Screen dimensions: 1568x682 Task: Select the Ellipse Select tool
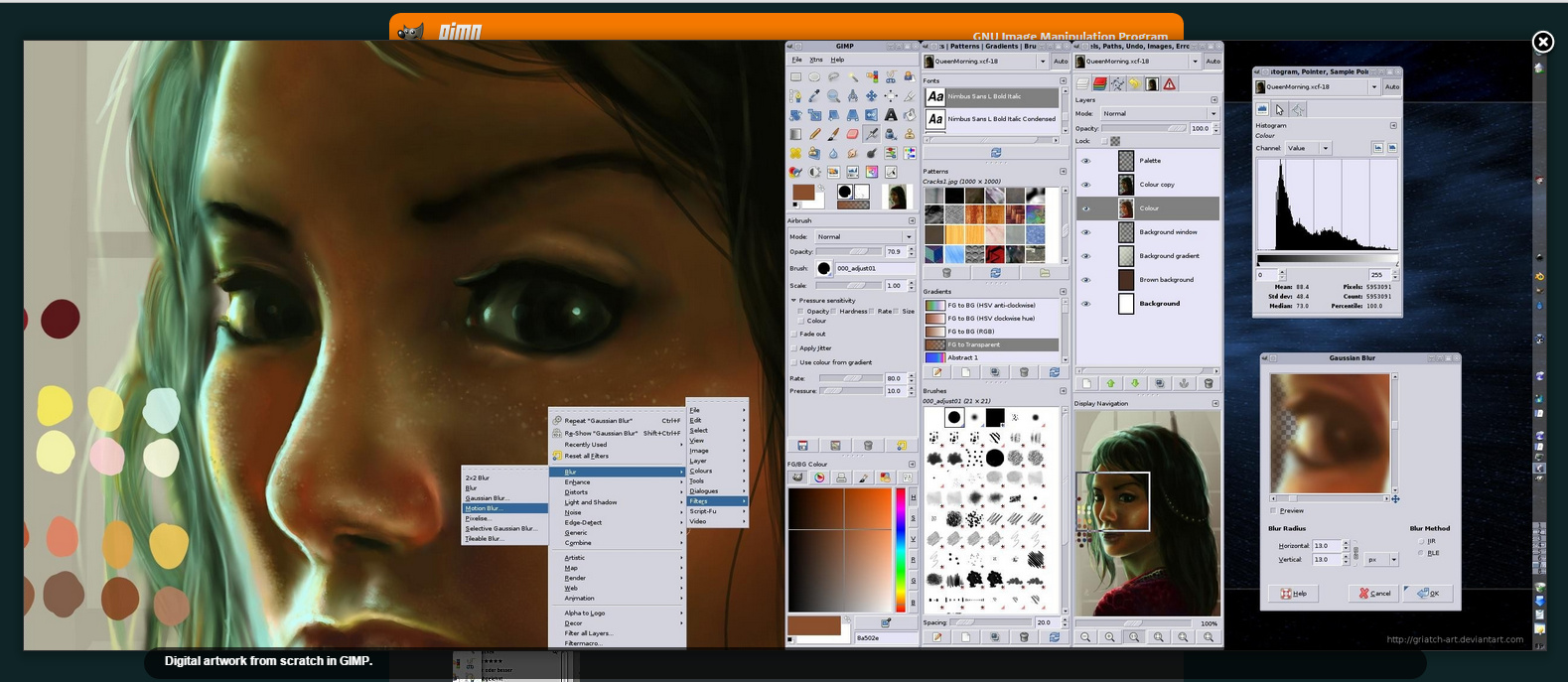[x=814, y=76]
